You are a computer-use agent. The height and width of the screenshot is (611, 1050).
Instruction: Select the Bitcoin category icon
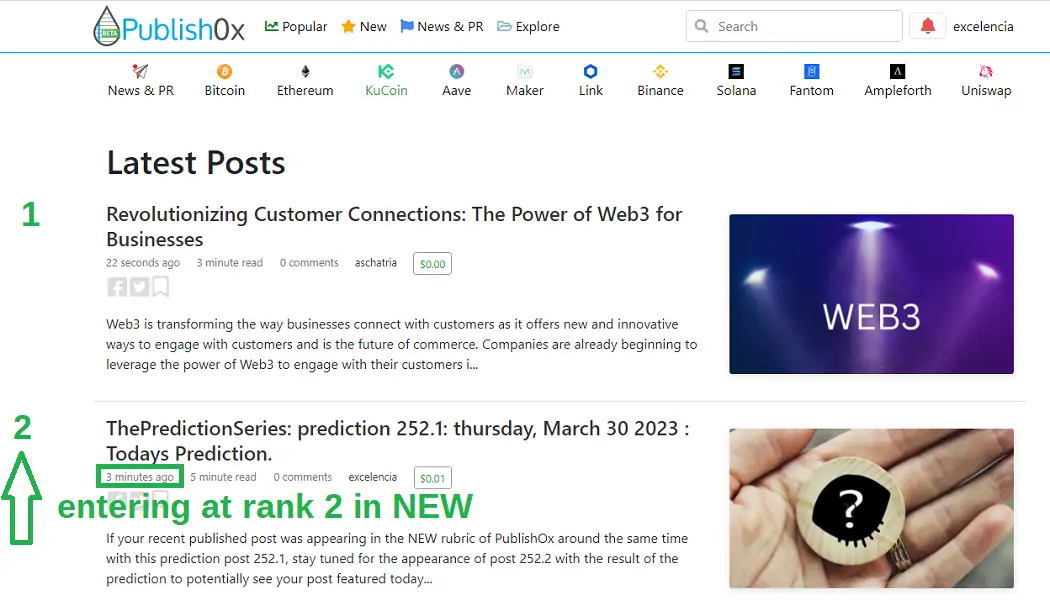coord(224,71)
